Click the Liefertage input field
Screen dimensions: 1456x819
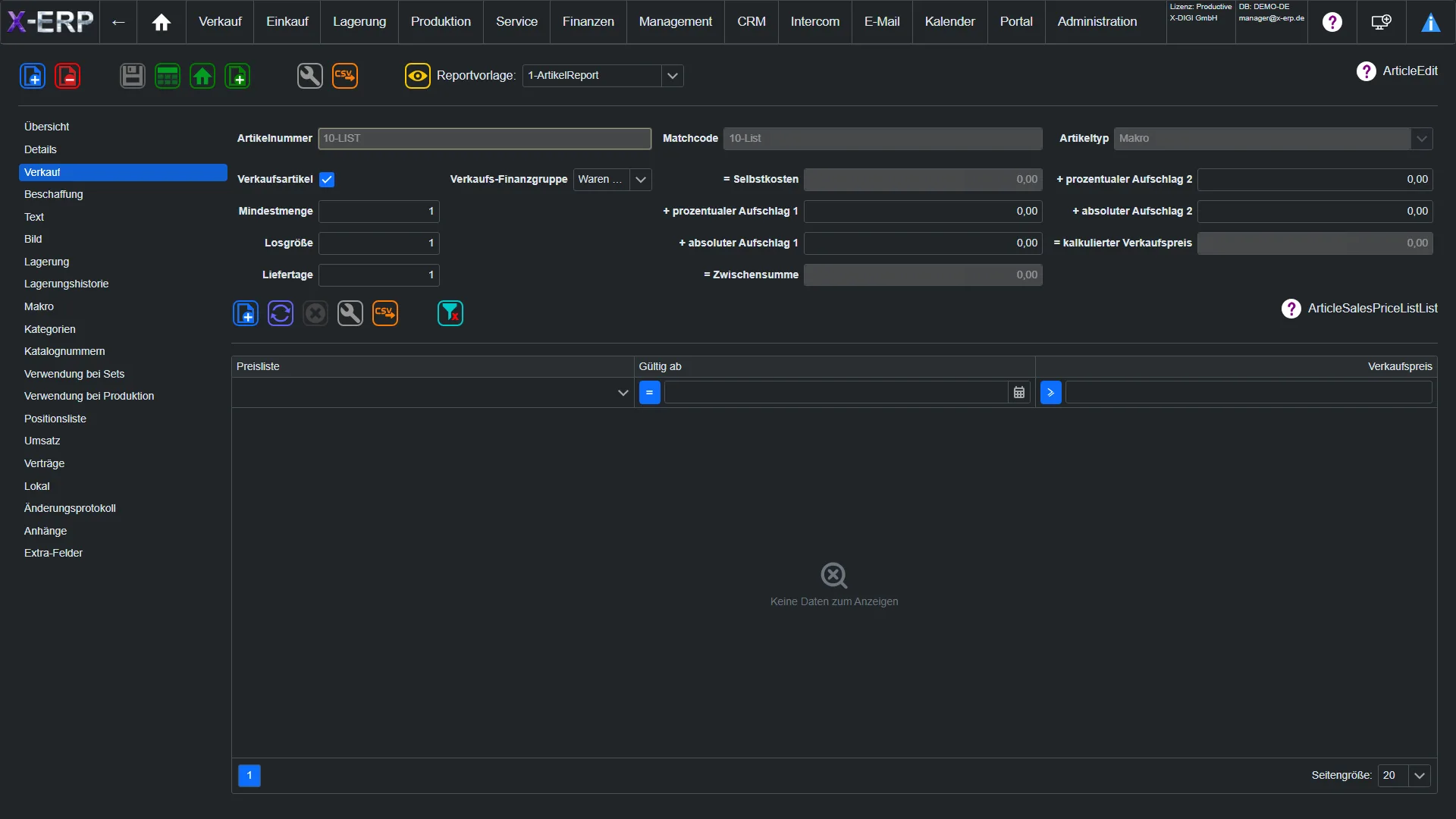379,275
